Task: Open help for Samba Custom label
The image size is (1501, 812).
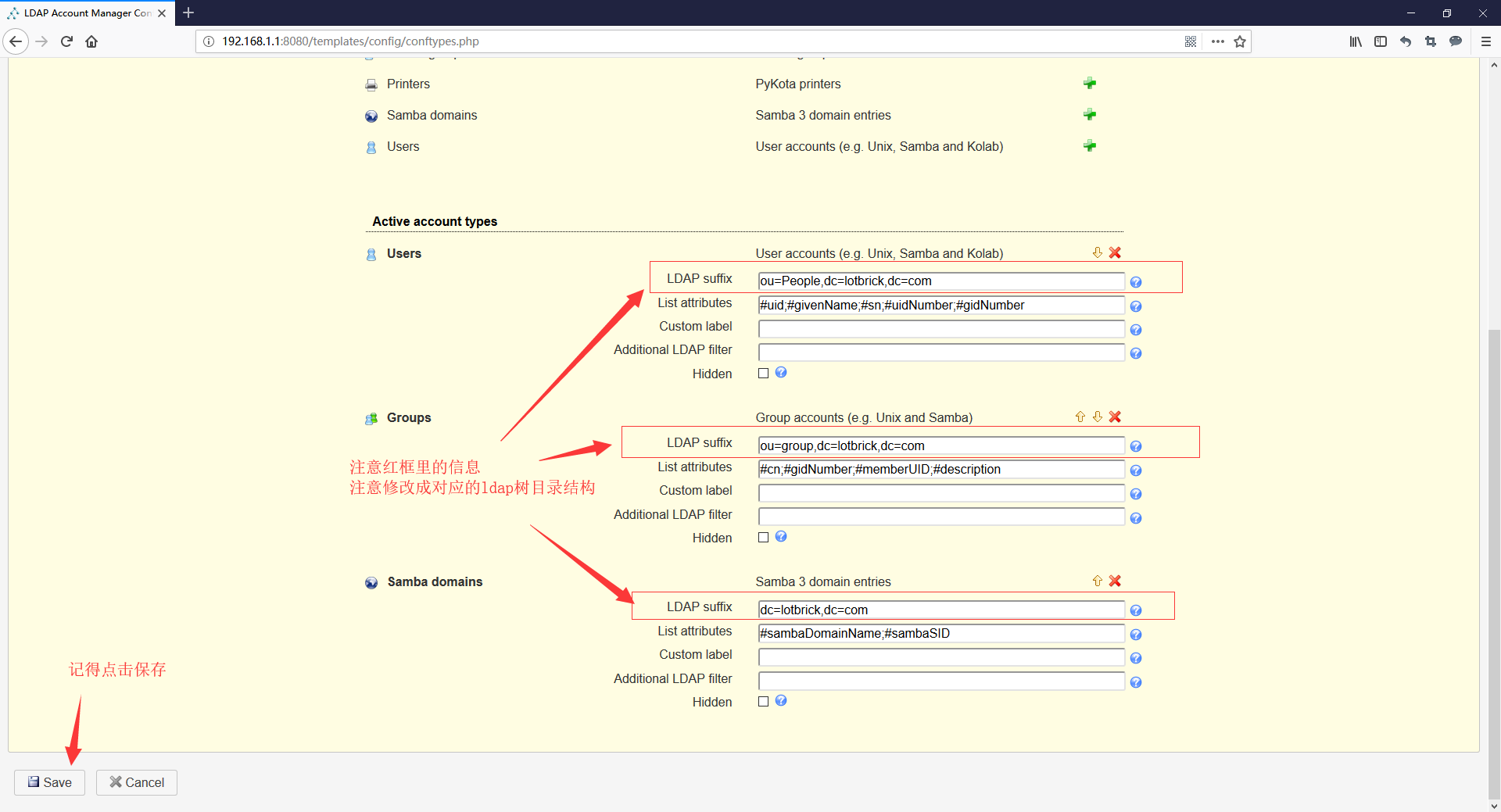Action: tap(1136, 658)
